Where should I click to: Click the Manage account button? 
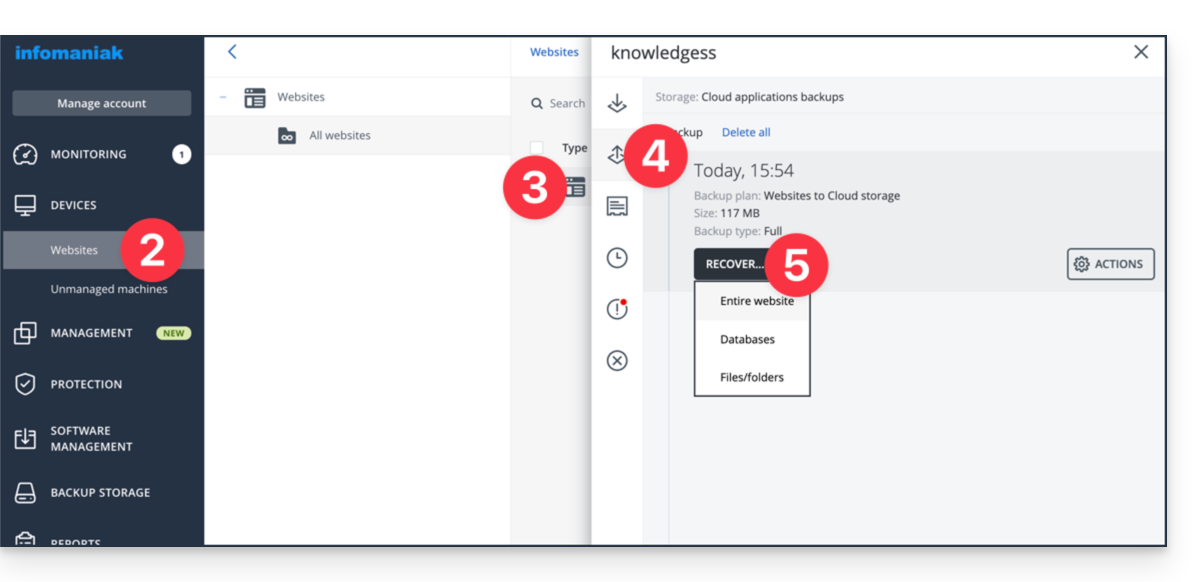(101, 103)
